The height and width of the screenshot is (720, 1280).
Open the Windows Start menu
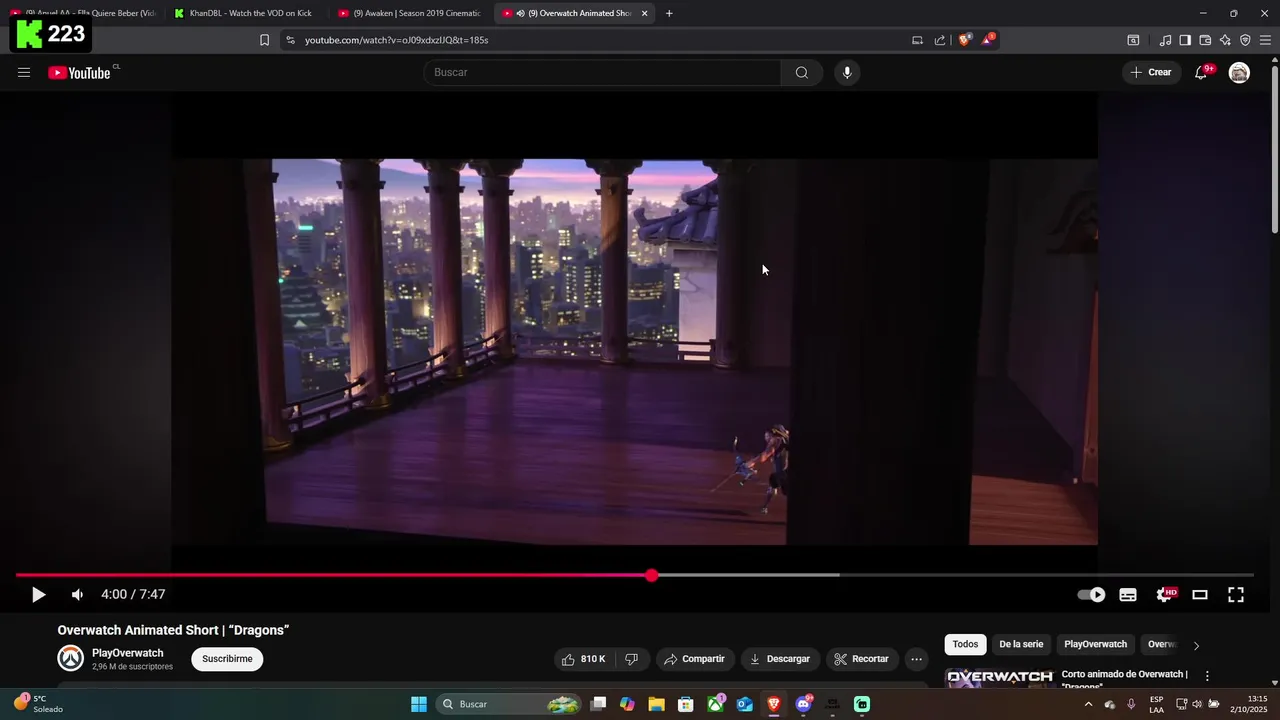tap(419, 704)
